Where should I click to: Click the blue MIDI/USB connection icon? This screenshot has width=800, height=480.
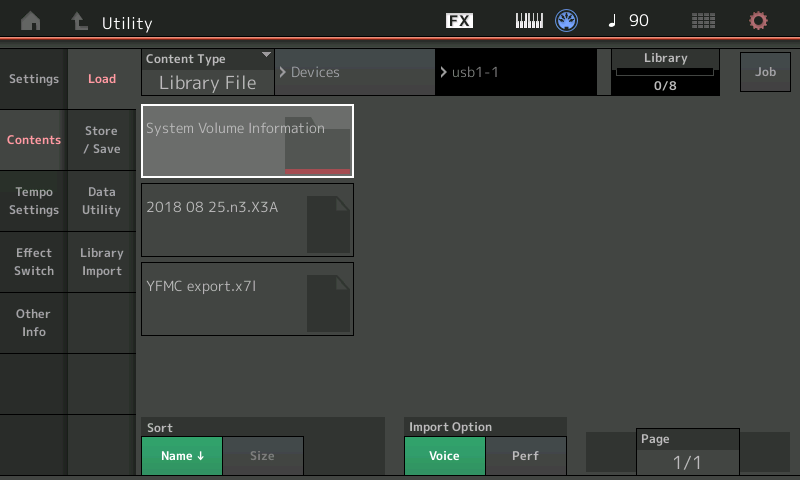point(567,21)
